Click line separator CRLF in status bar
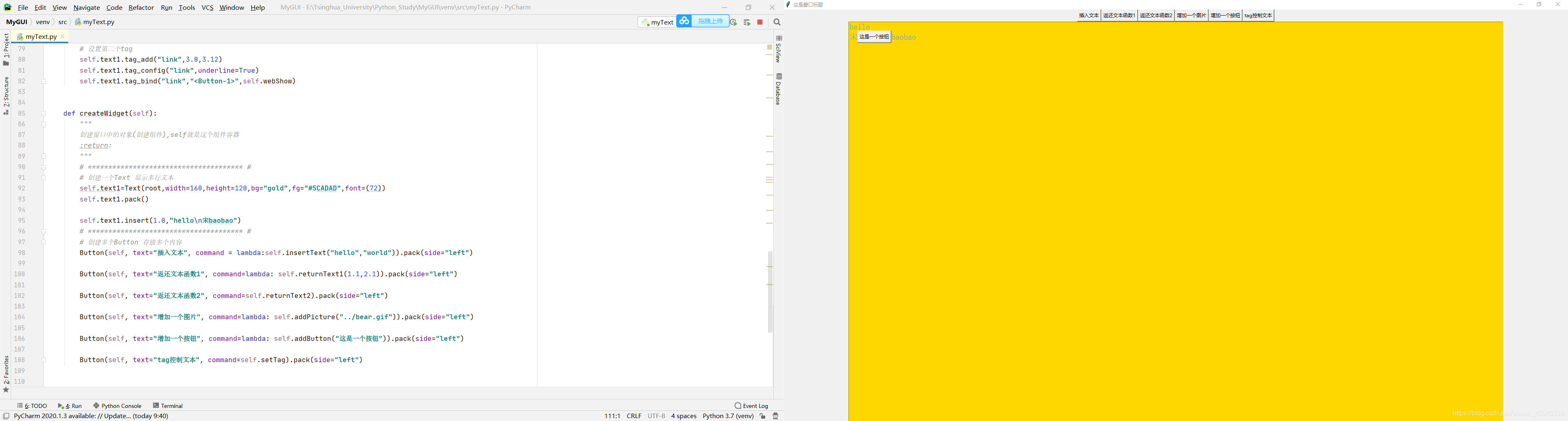The image size is (1568, 421). coord(634,416)
